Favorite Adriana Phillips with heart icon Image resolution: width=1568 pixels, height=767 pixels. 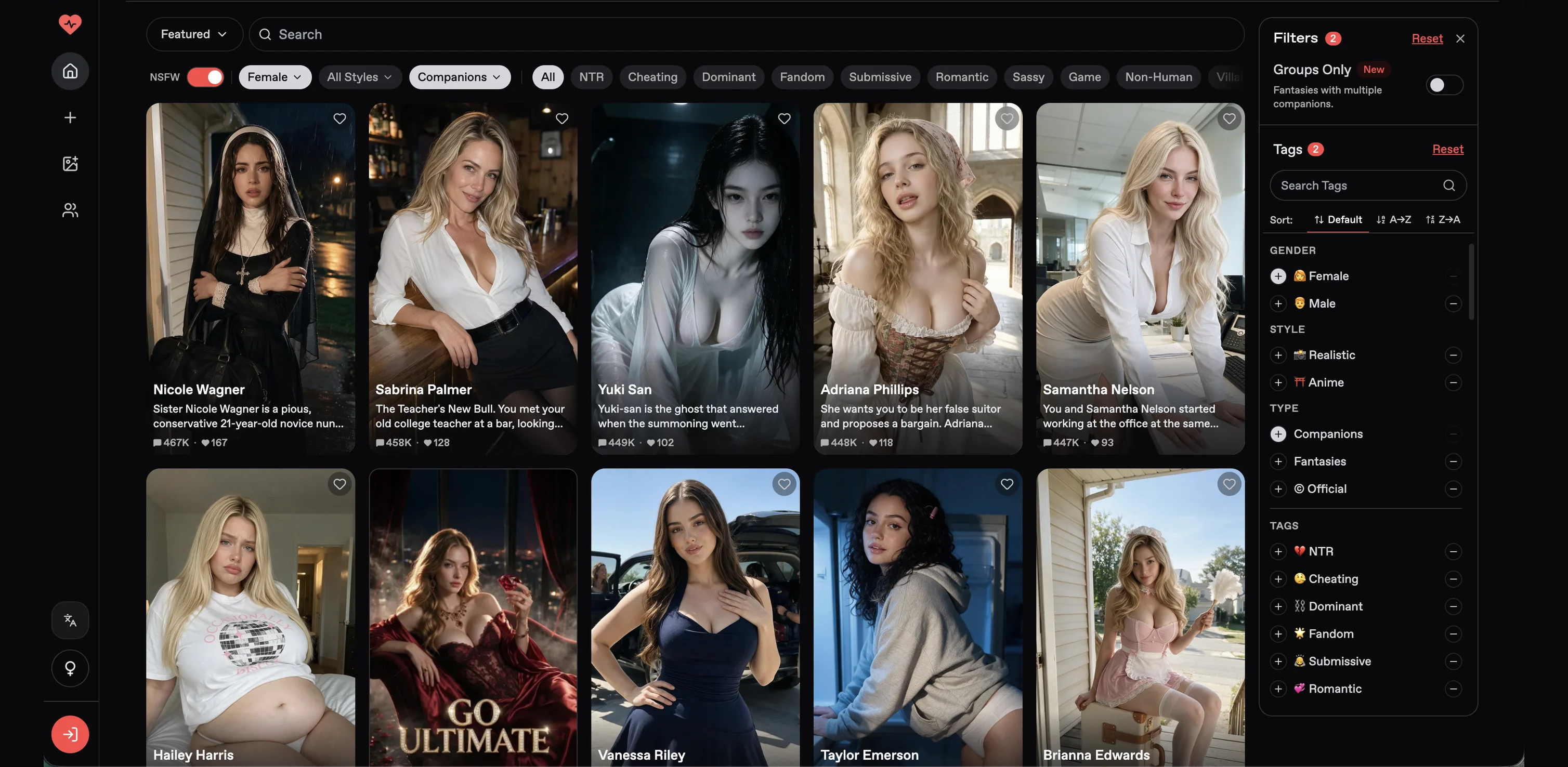(1007, 118)
